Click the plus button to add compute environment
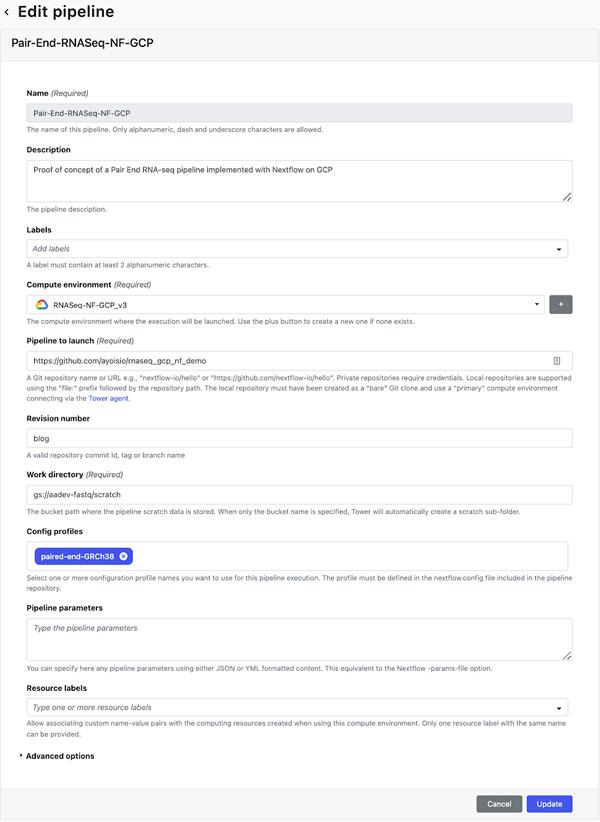Screen dimensions: 600x822 [x=560, y=304]
